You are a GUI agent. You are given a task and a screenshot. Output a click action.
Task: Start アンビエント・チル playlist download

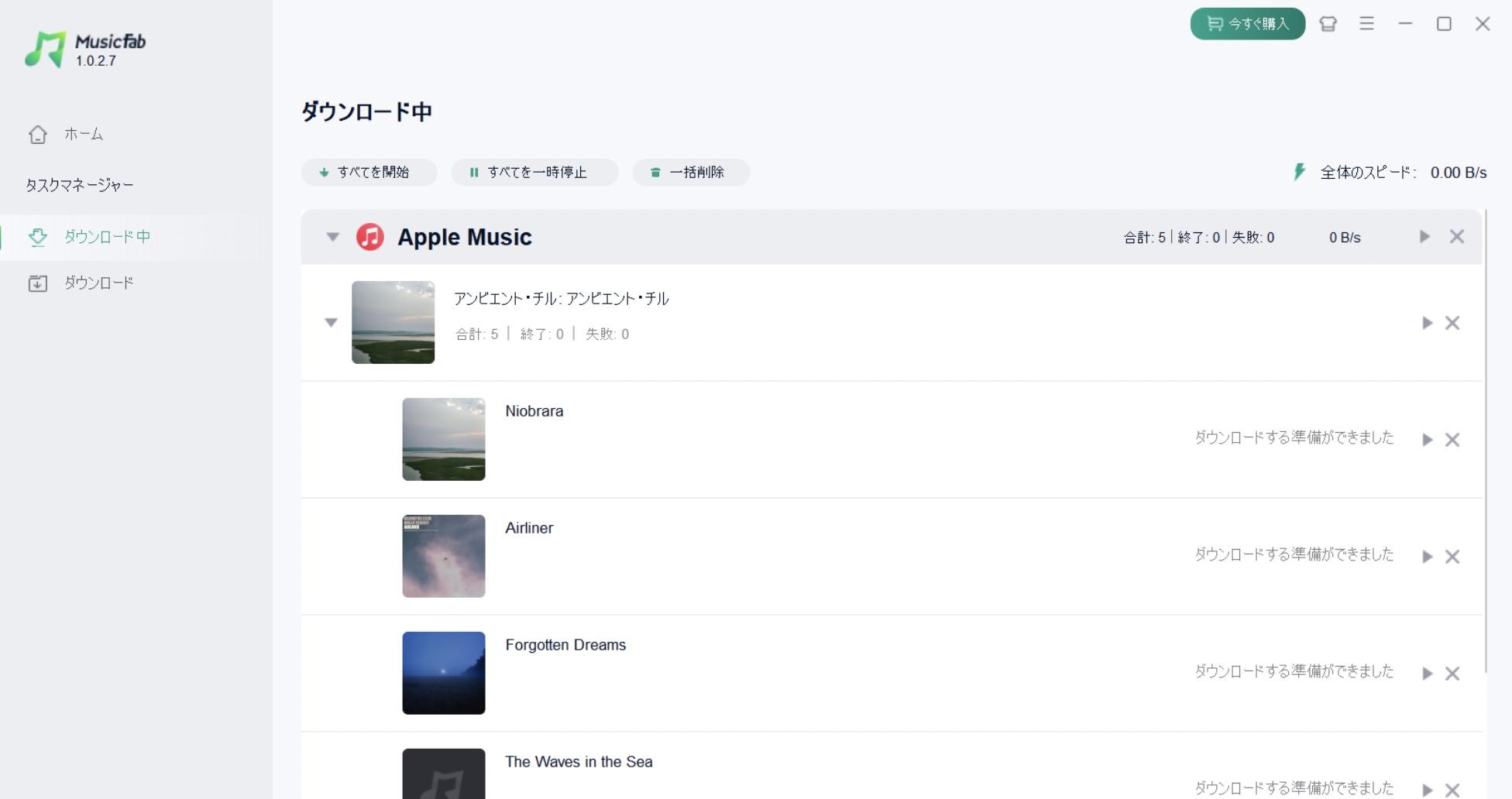[1427, 323]
